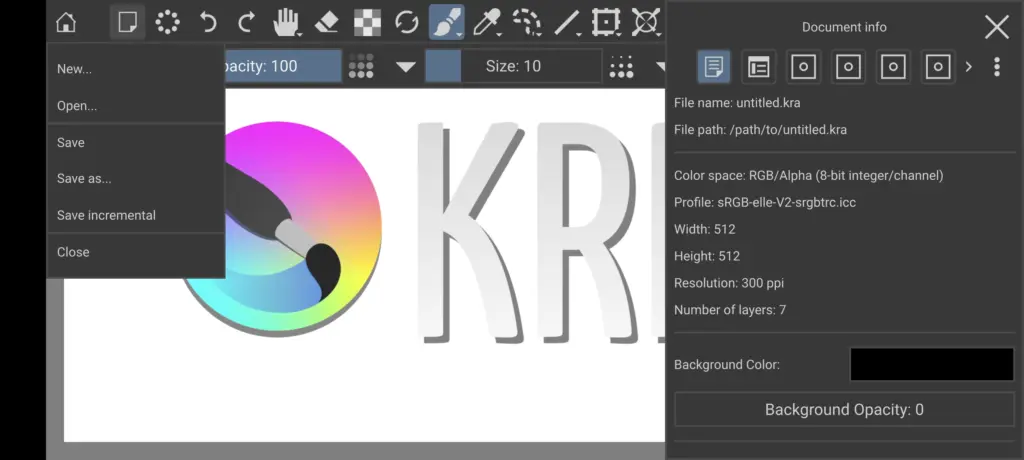
Task: Open the brush presets dropdown arrow
Action: 405,67
